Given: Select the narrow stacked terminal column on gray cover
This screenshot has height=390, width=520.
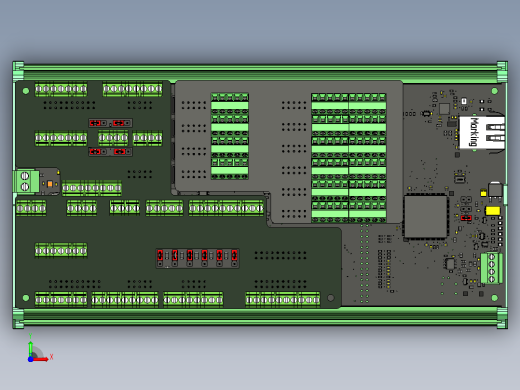Looking at the screenshot, I should click(230, 136).
